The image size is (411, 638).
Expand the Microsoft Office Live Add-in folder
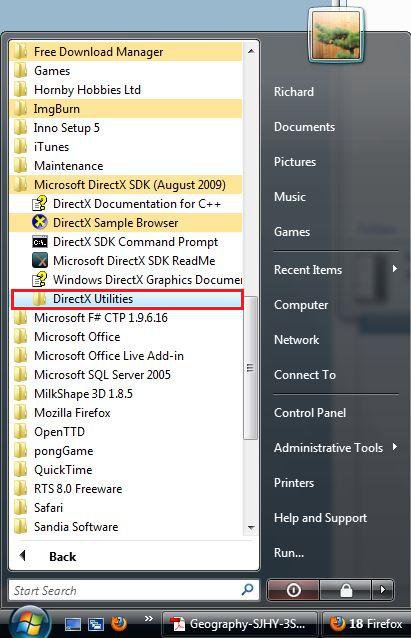[126, 356]
